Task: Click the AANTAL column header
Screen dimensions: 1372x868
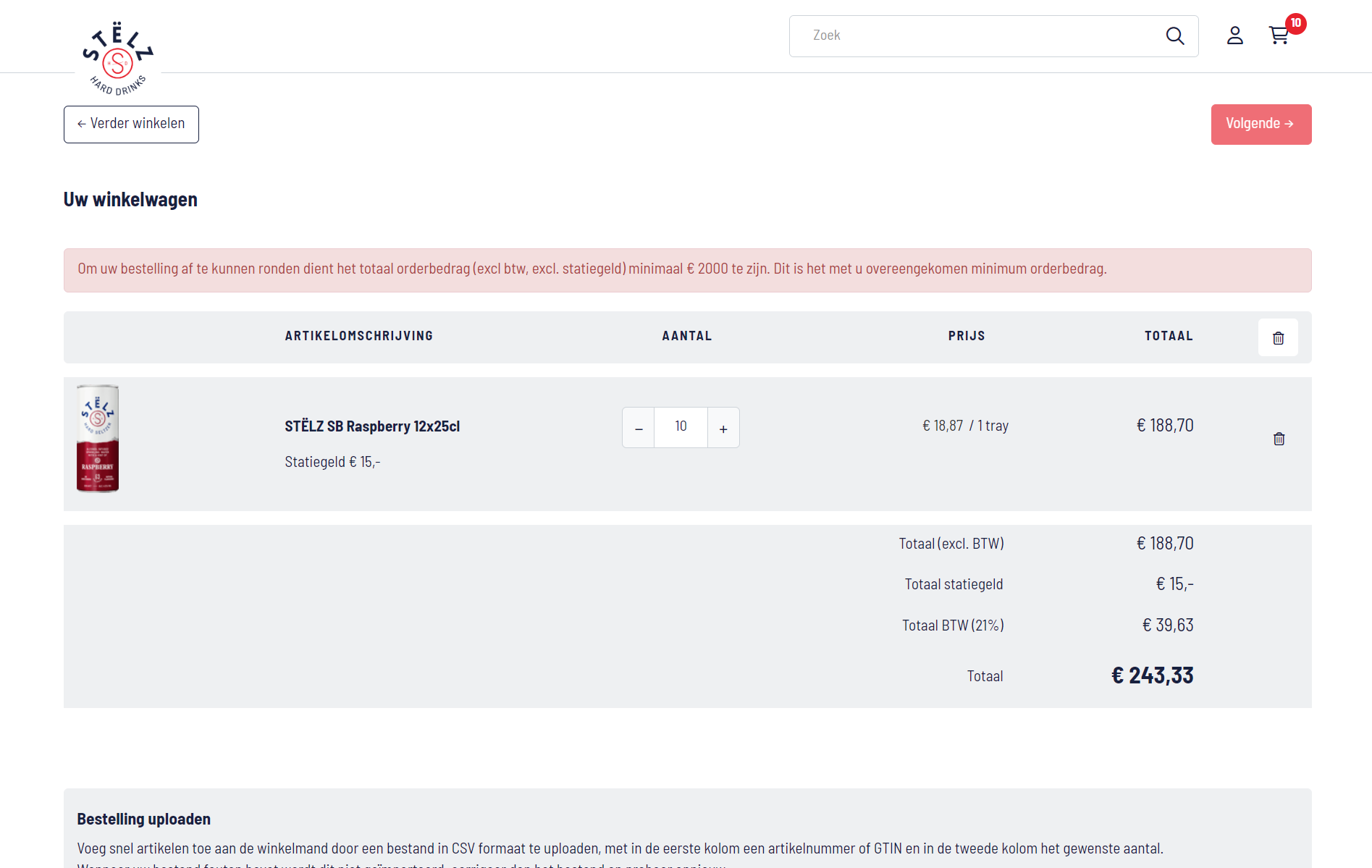Action: pos(687,336)
